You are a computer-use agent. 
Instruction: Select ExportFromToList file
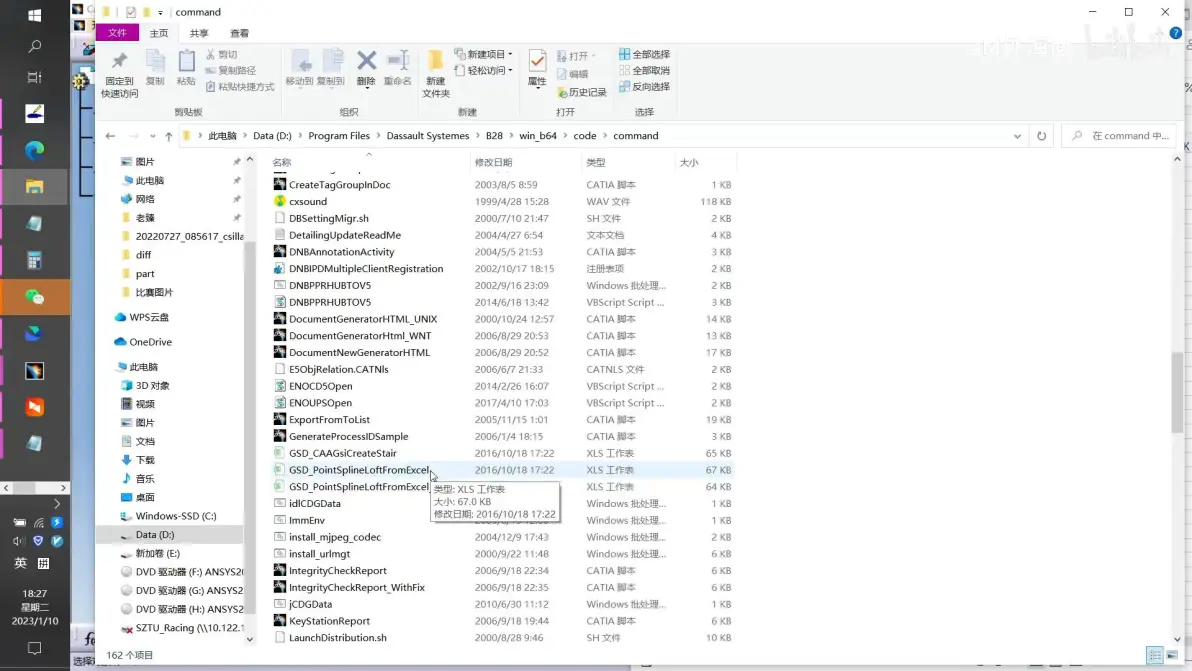click(x=329, y=419)
